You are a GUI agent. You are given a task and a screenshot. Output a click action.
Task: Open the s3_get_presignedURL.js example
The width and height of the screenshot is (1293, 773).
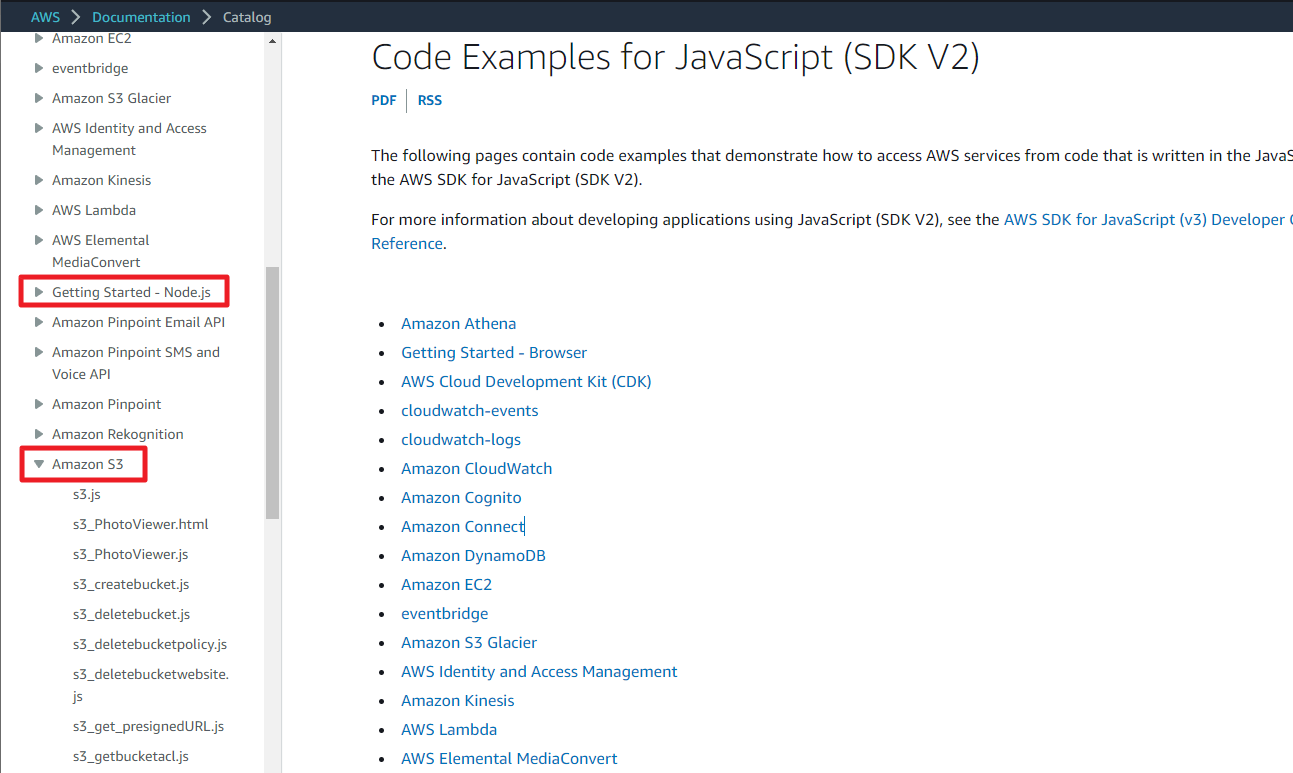149,726
